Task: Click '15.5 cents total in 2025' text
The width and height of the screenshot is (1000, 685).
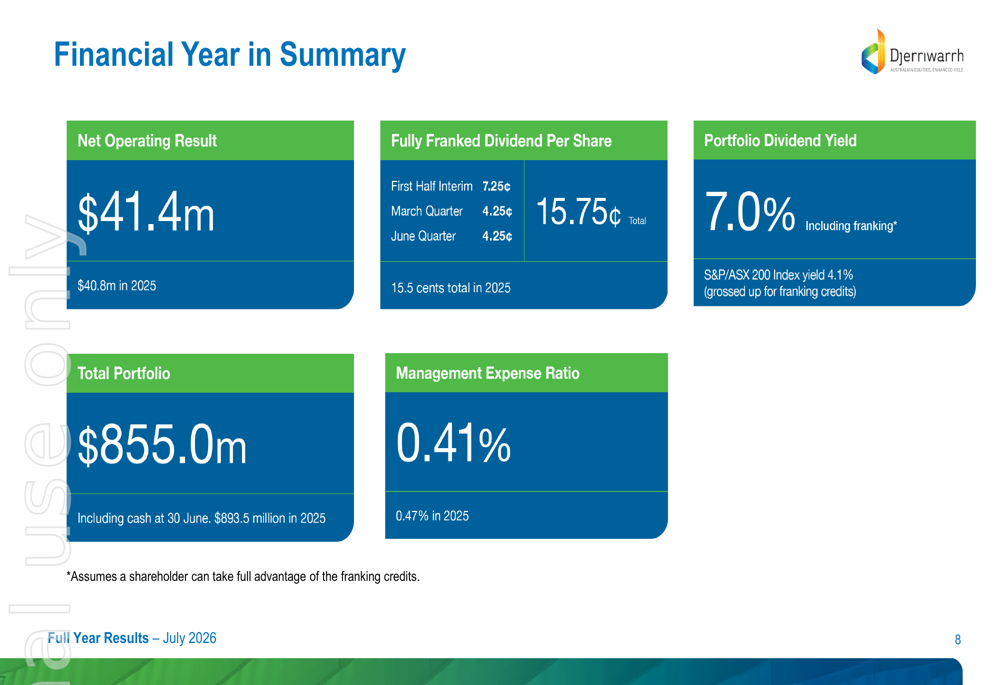Action: tap(451, 288)
